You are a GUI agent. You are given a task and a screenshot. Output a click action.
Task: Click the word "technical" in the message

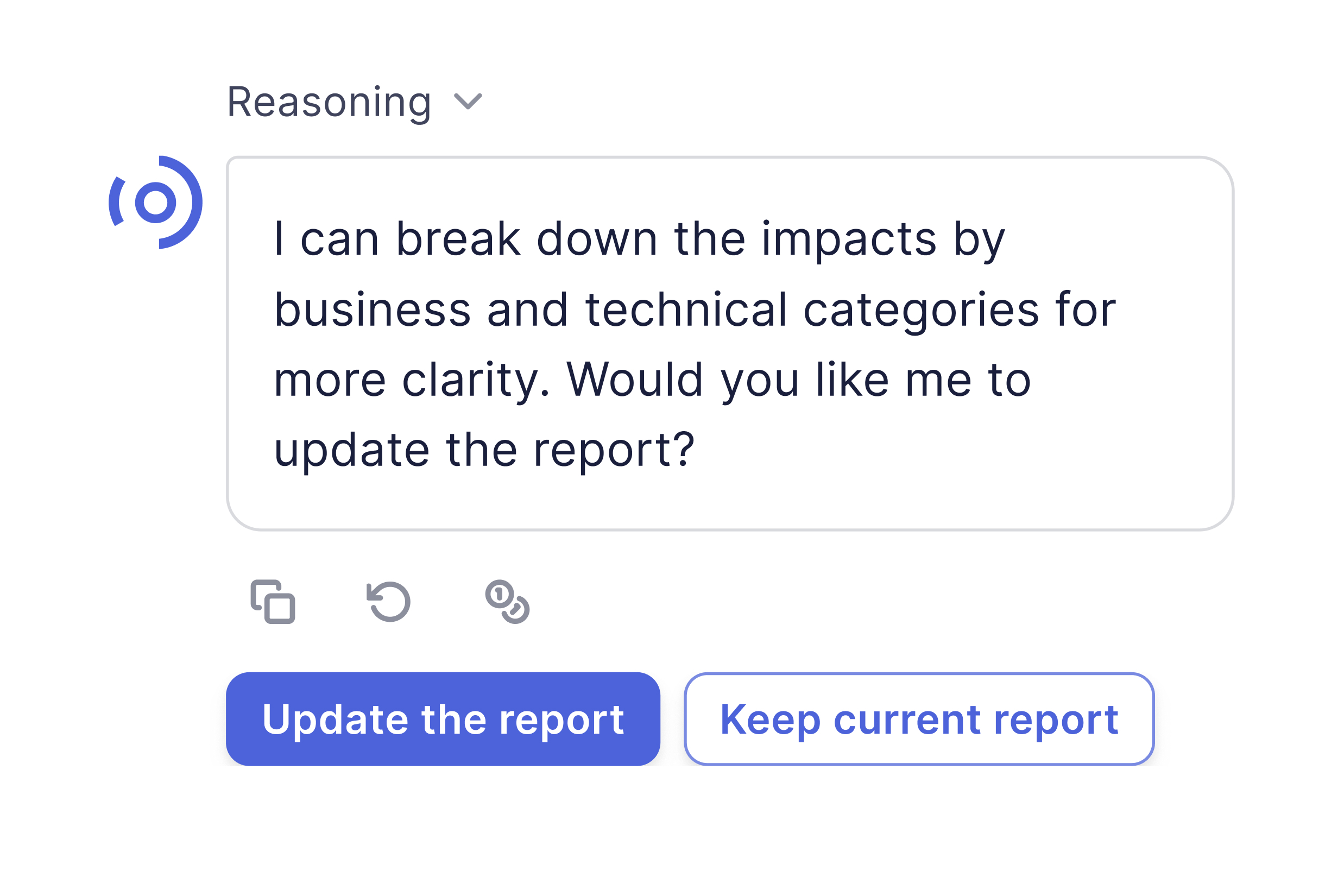[686, 310]
